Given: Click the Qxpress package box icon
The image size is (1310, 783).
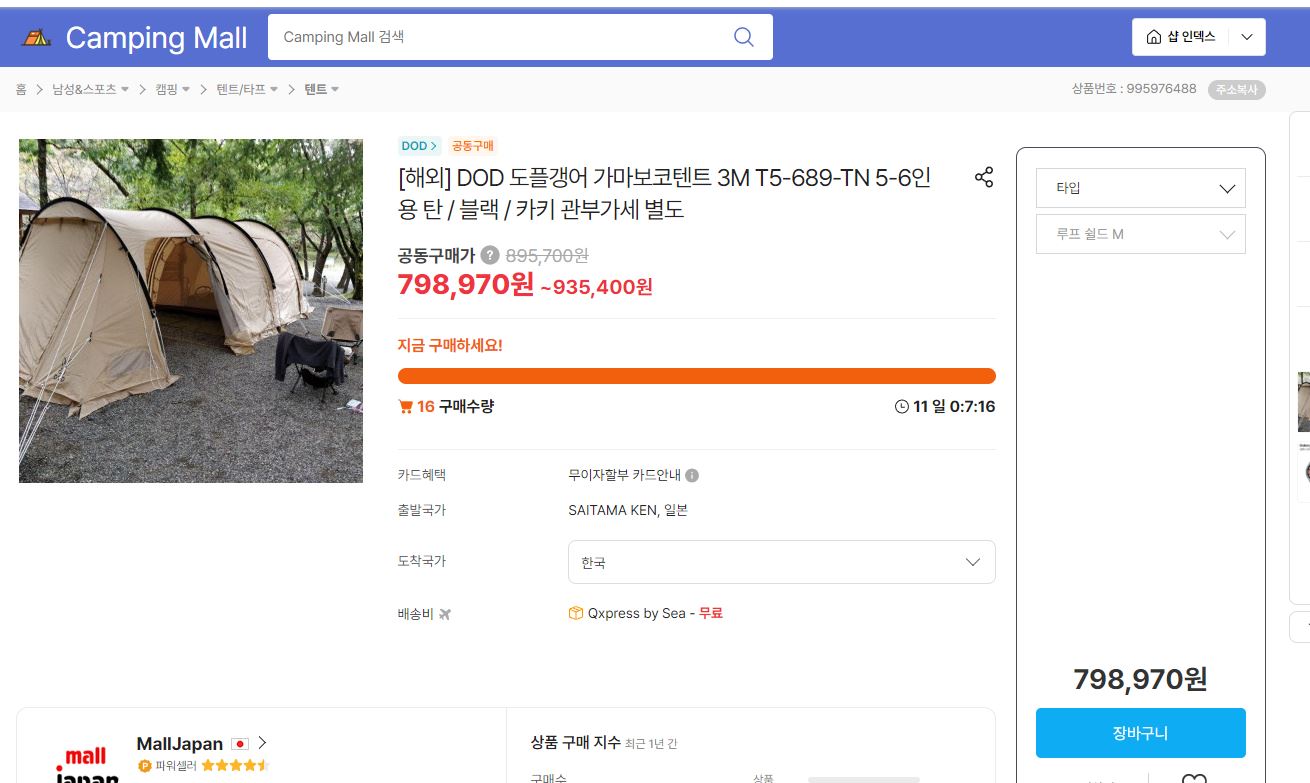Looking at the screenshot, I should [576, 613].
